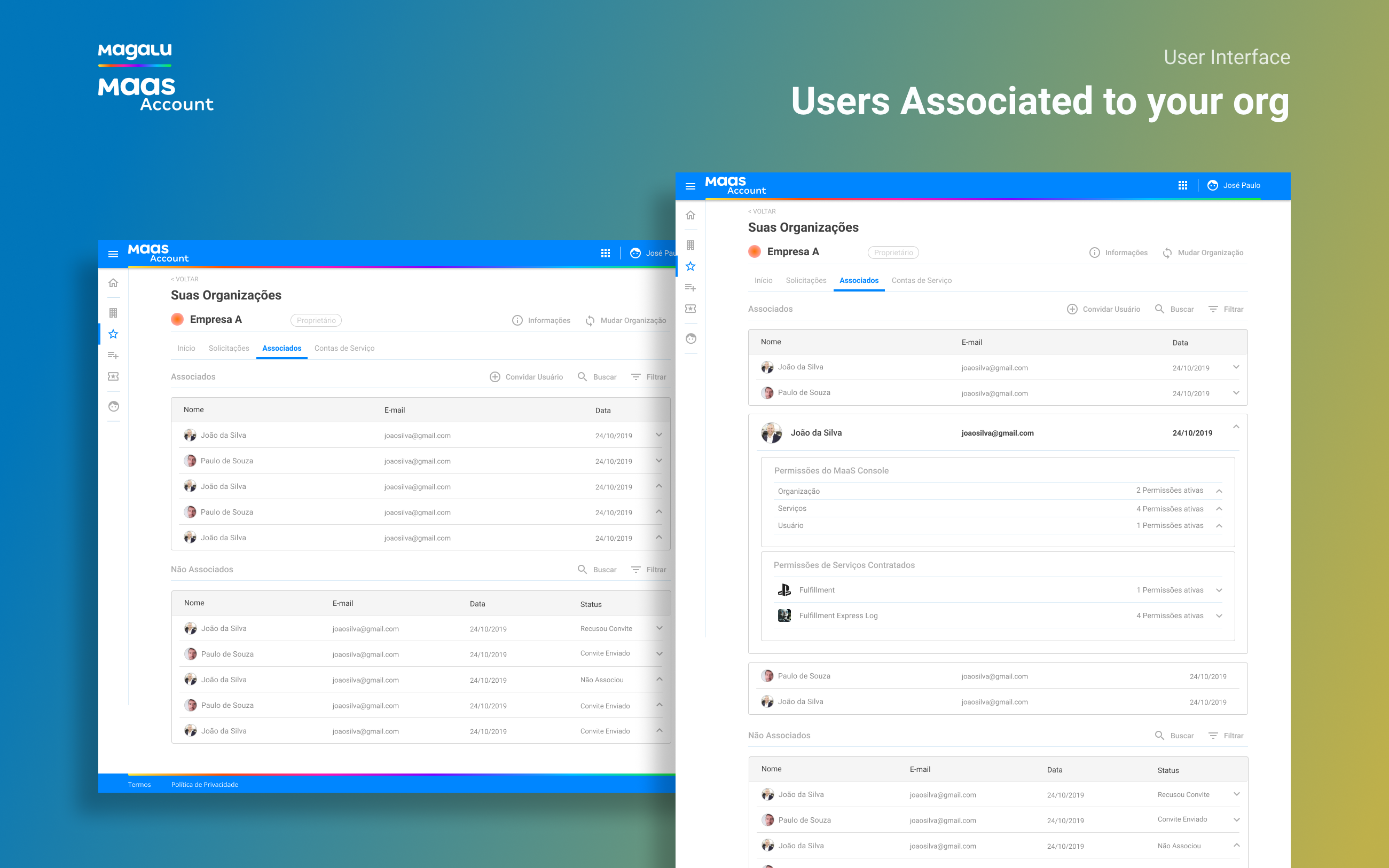
Task: Open the Solicitações tab in left window
Action: [229, 348]
